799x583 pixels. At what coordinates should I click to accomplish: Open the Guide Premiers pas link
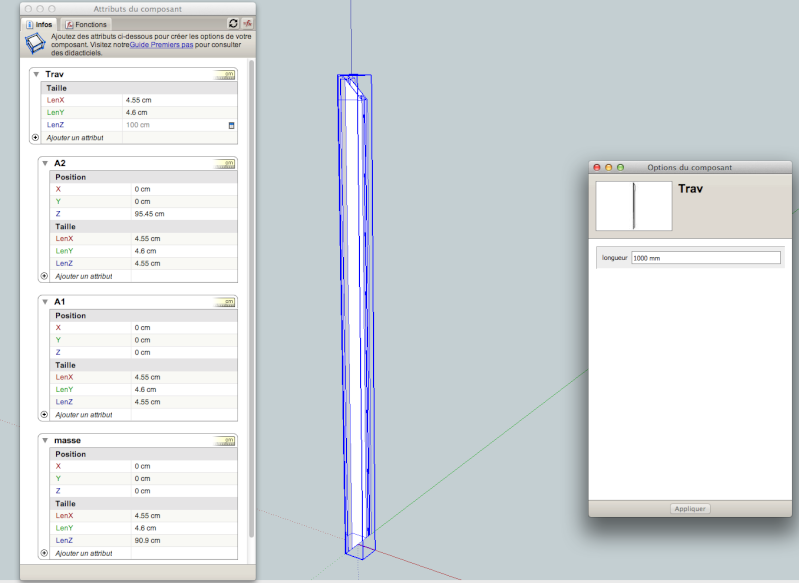(162, 45)
